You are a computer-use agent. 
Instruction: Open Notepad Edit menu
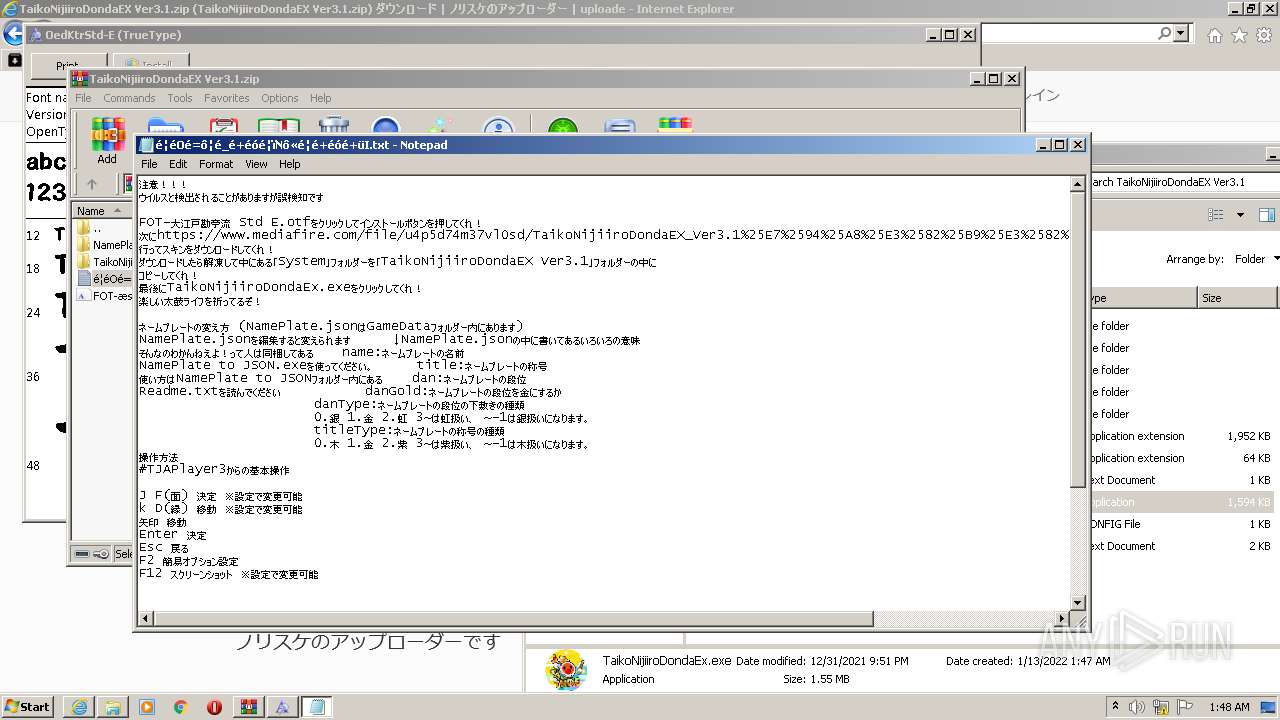pos(178,164)
